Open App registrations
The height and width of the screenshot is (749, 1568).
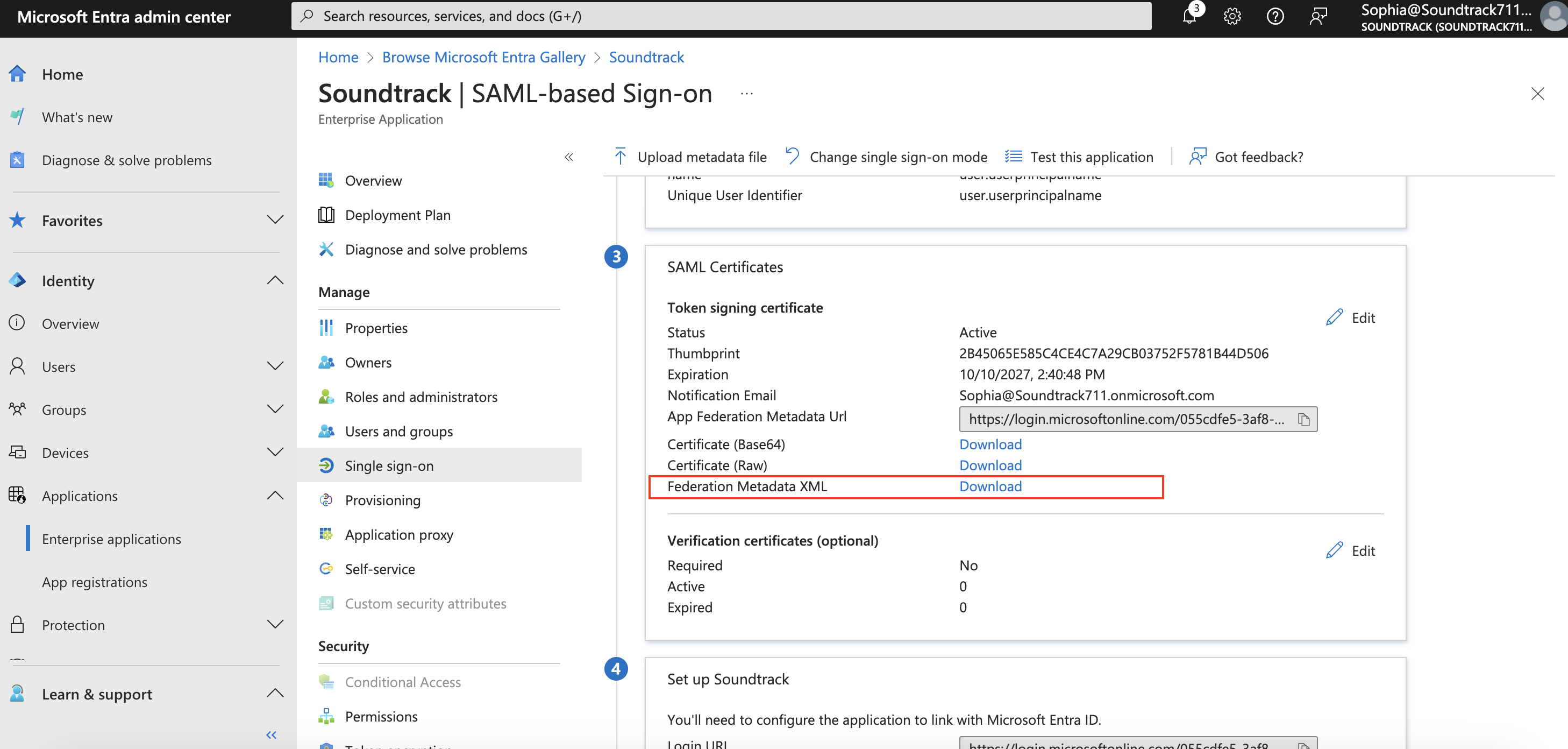pos(94,582)
